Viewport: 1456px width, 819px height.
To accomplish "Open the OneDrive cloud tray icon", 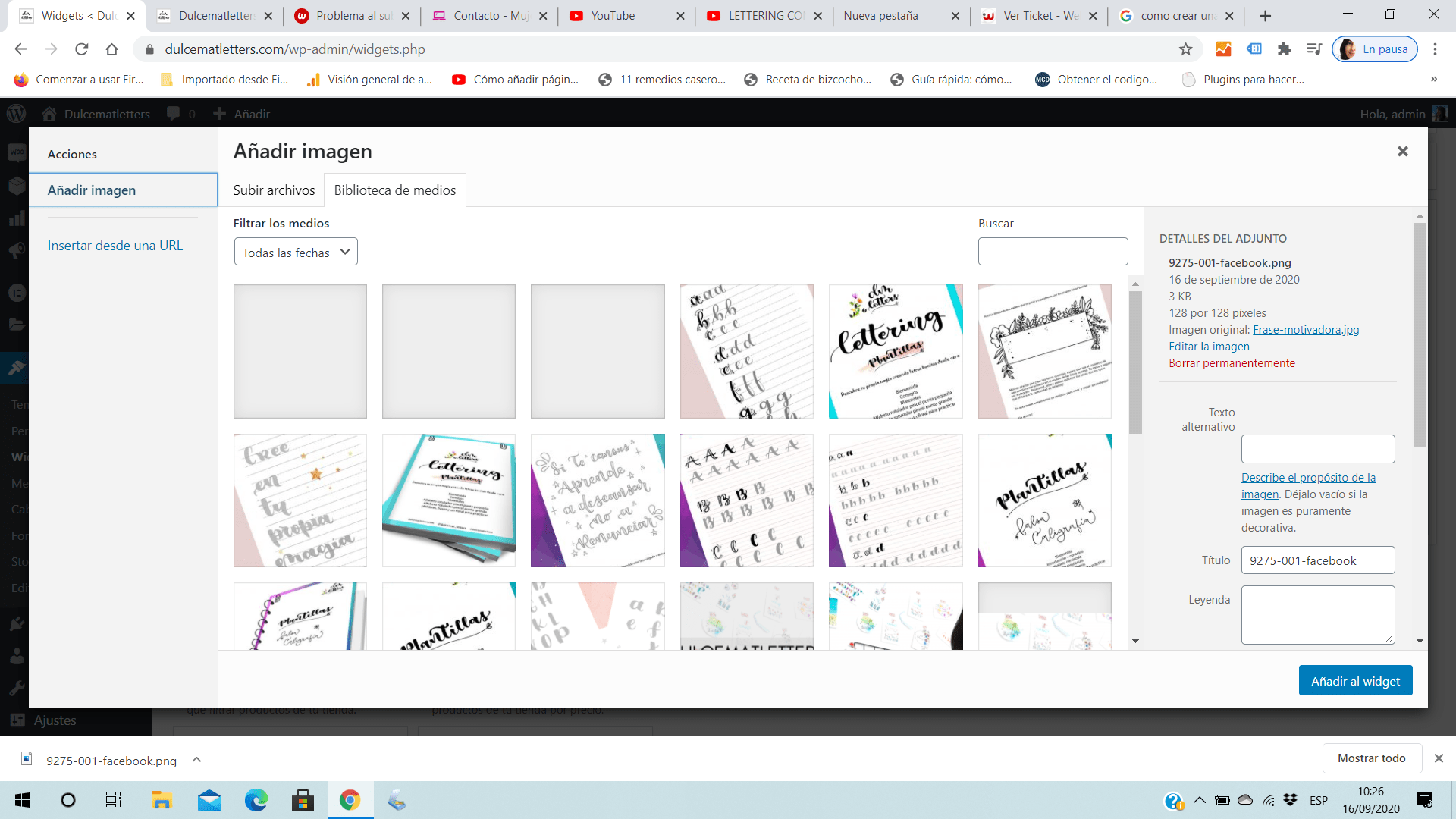I will [1245, 800].
